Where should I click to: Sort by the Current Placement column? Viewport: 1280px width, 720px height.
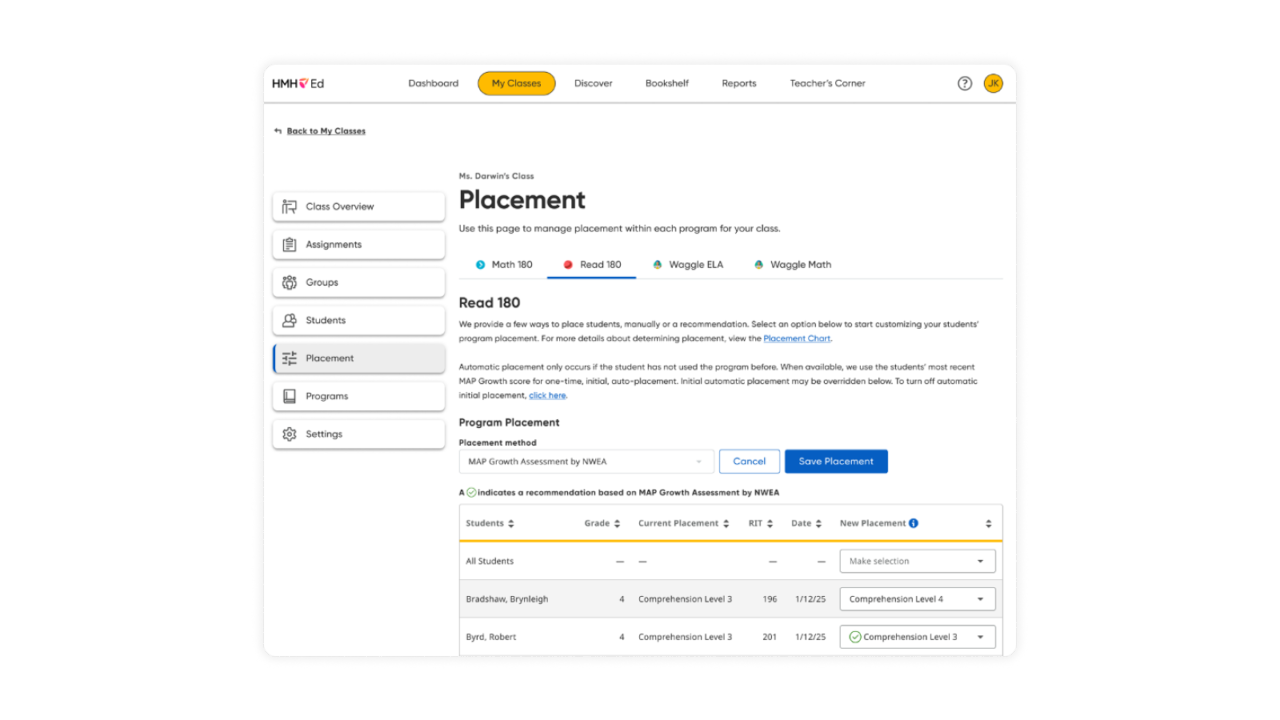tap(726, 524)
